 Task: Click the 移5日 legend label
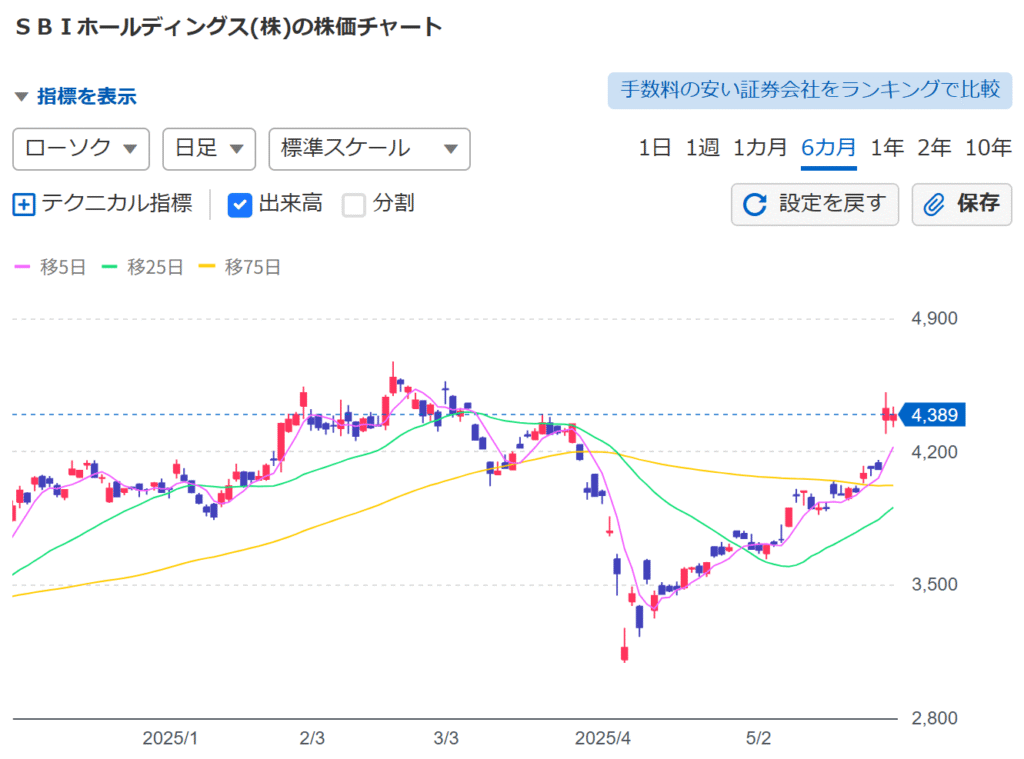click(63, 267)
